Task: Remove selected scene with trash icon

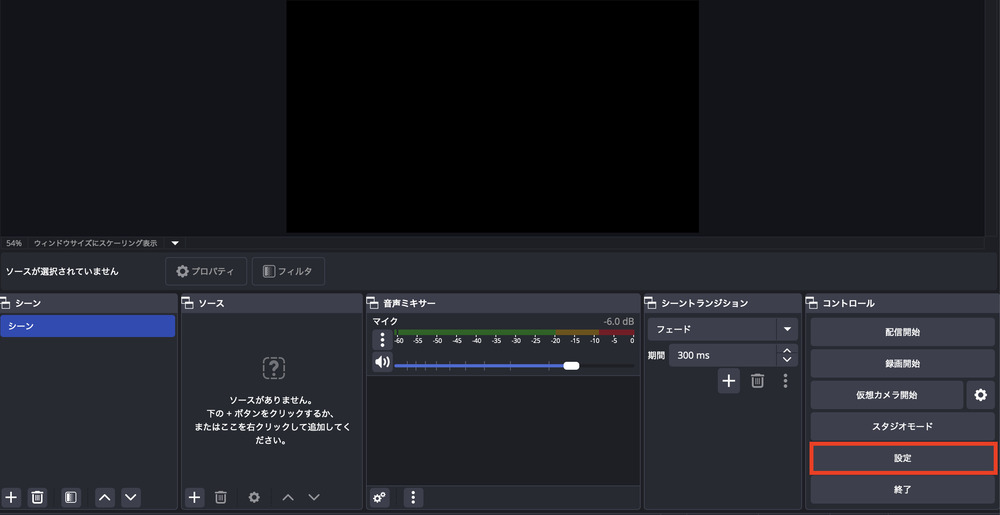Action: 38,497
